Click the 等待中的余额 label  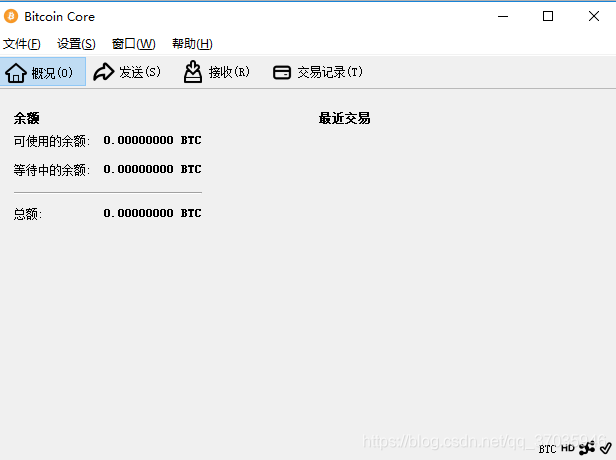click(x=52, y=170)
